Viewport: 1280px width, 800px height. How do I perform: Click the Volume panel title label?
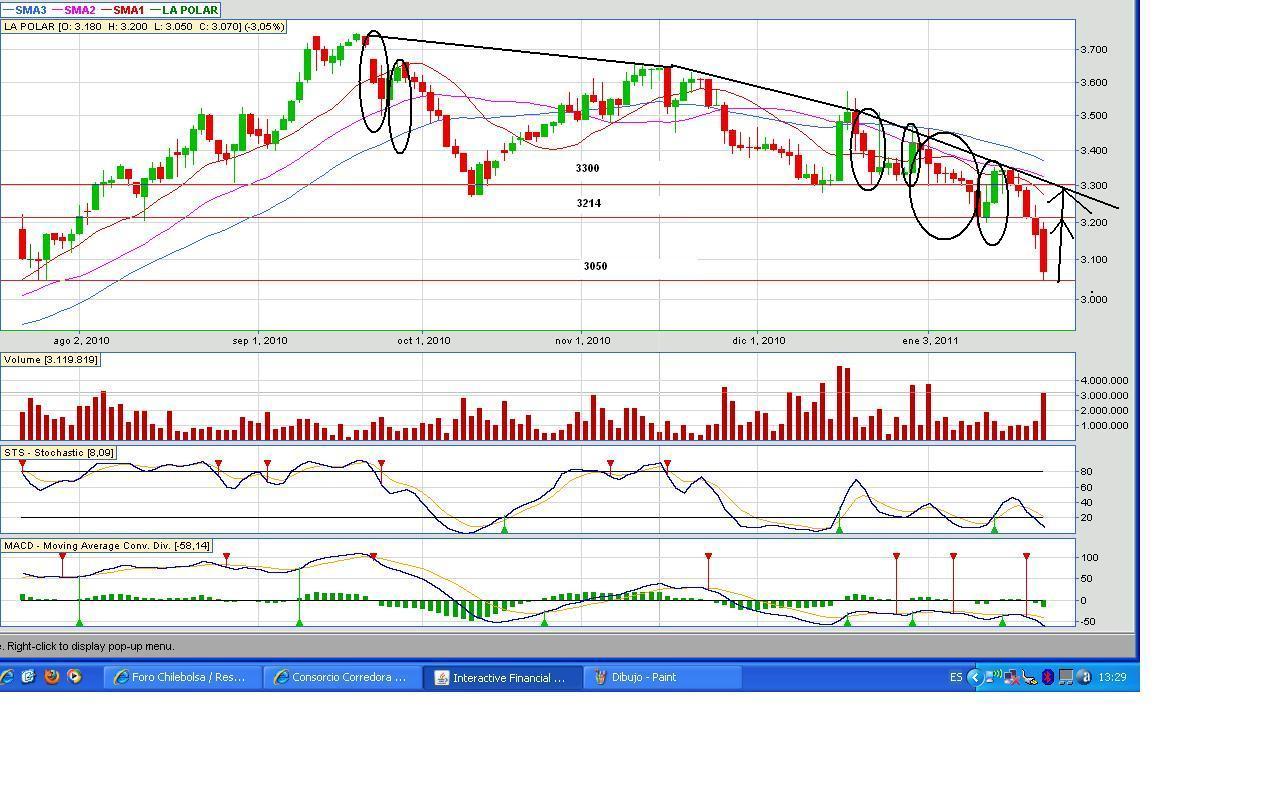(51, 360)
